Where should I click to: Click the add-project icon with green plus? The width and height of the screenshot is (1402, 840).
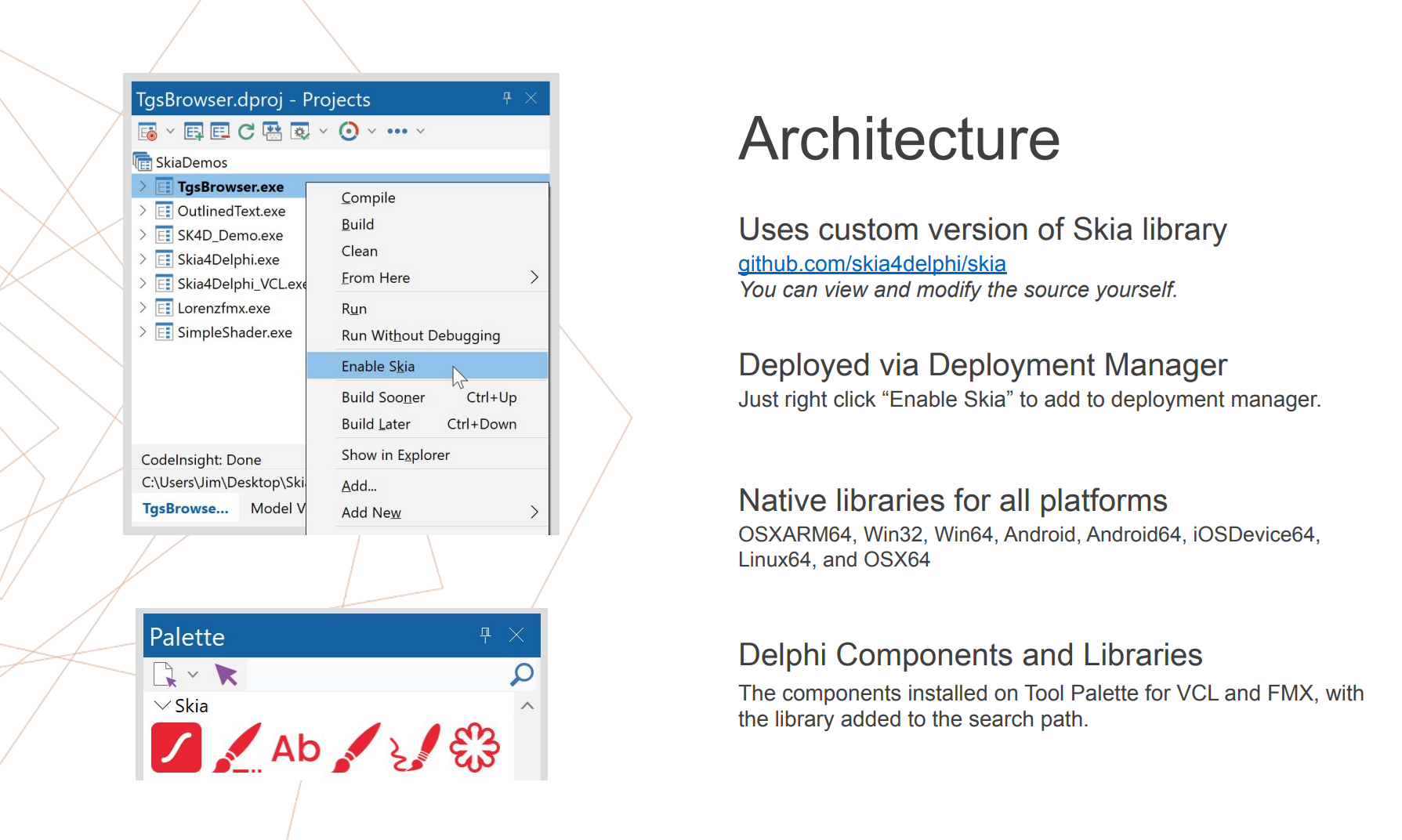pyautogui.click(x=194, y=132)
